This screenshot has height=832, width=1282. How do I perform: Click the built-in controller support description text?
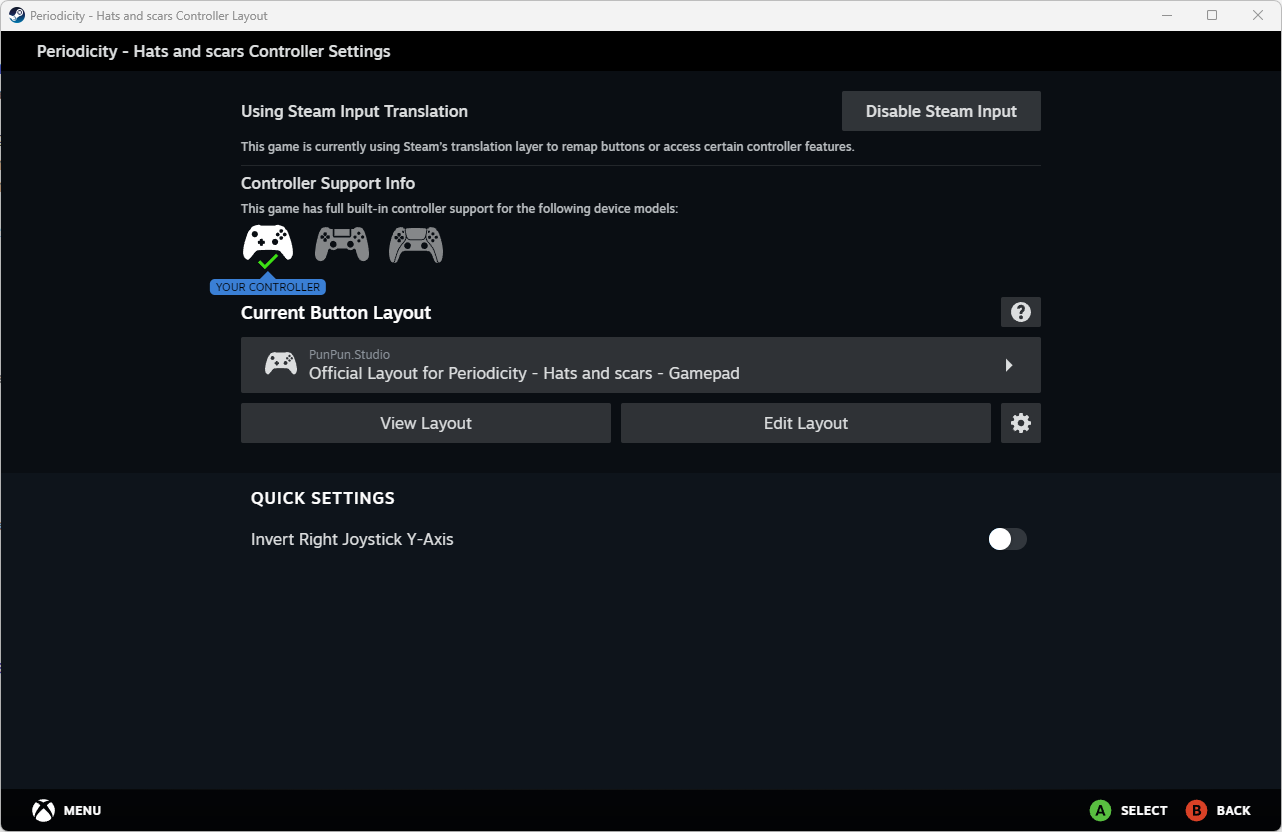[x=460, y=209]
